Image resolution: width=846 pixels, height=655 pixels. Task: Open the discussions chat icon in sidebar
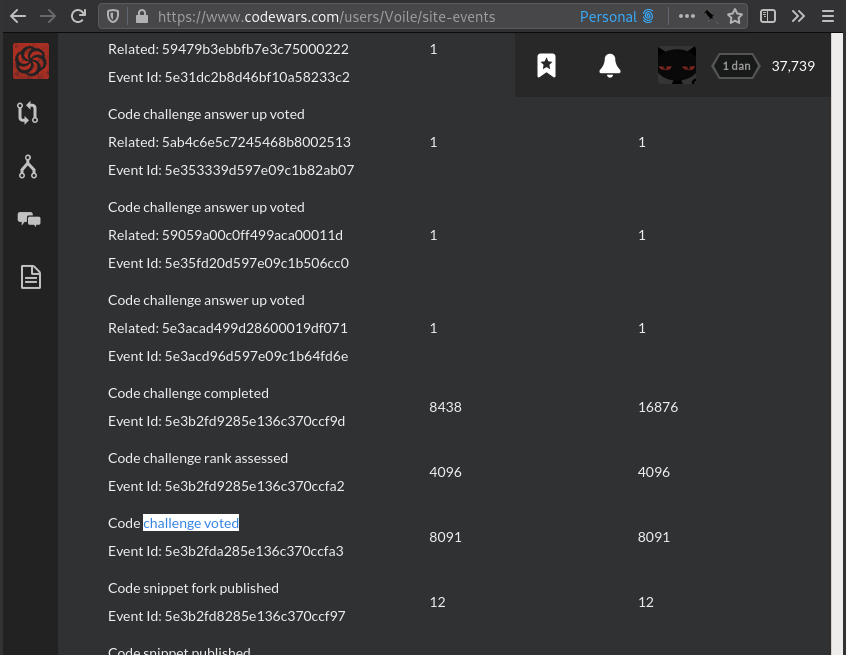(x=29, y=219)
